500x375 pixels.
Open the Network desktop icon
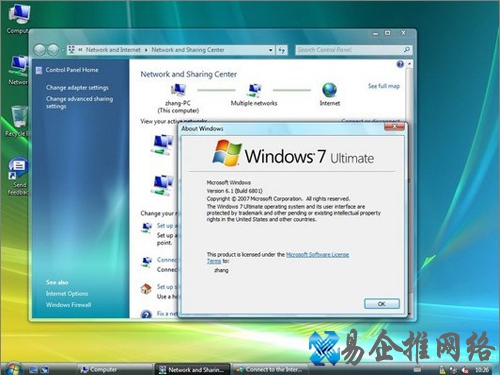click(x=19, y=70)
